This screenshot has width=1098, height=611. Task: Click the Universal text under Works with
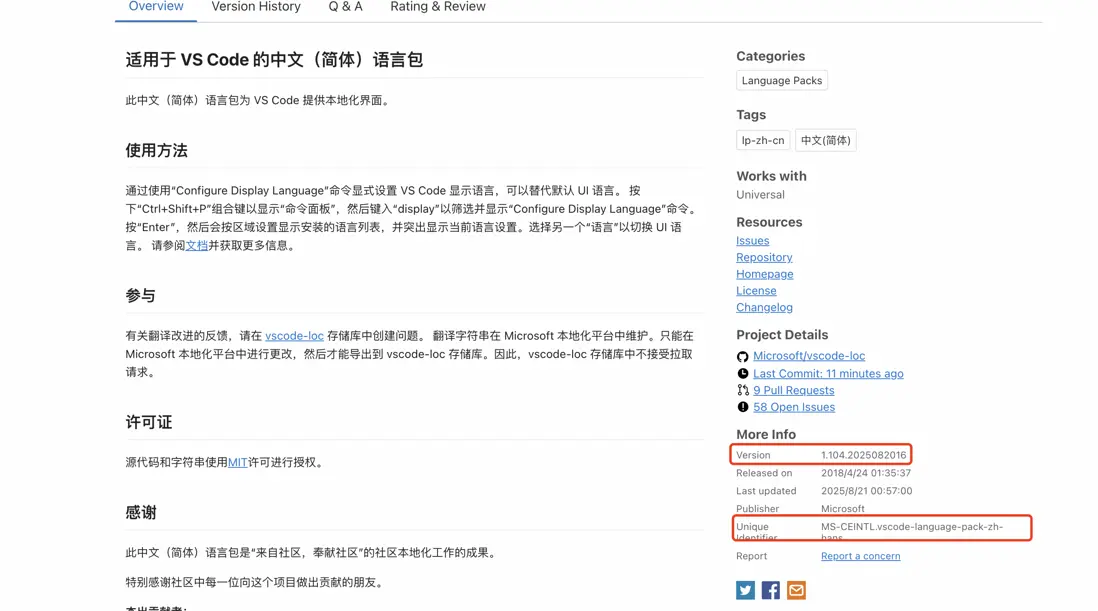[760, 195]
